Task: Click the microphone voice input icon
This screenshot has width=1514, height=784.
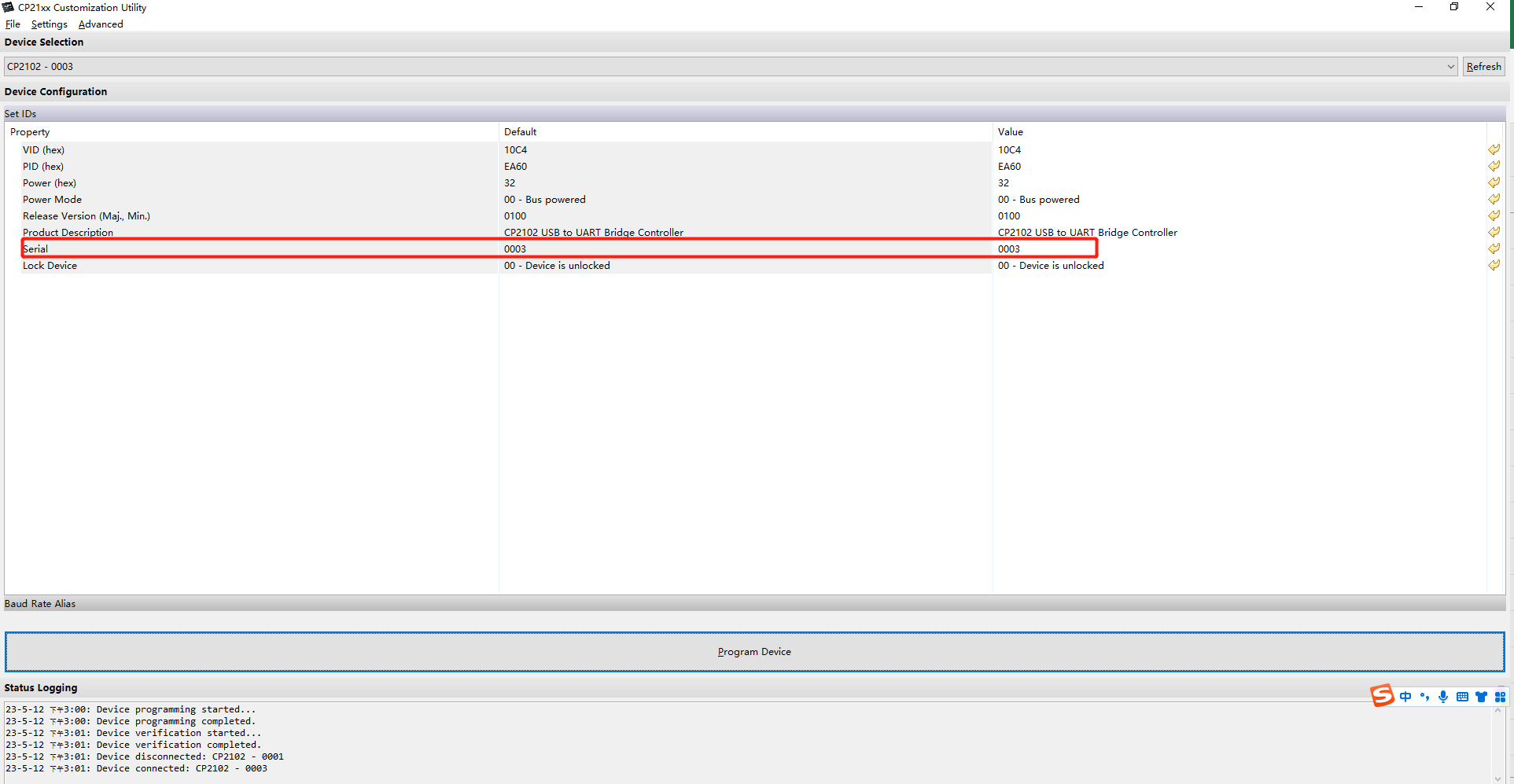Action: coord(1443,697)
